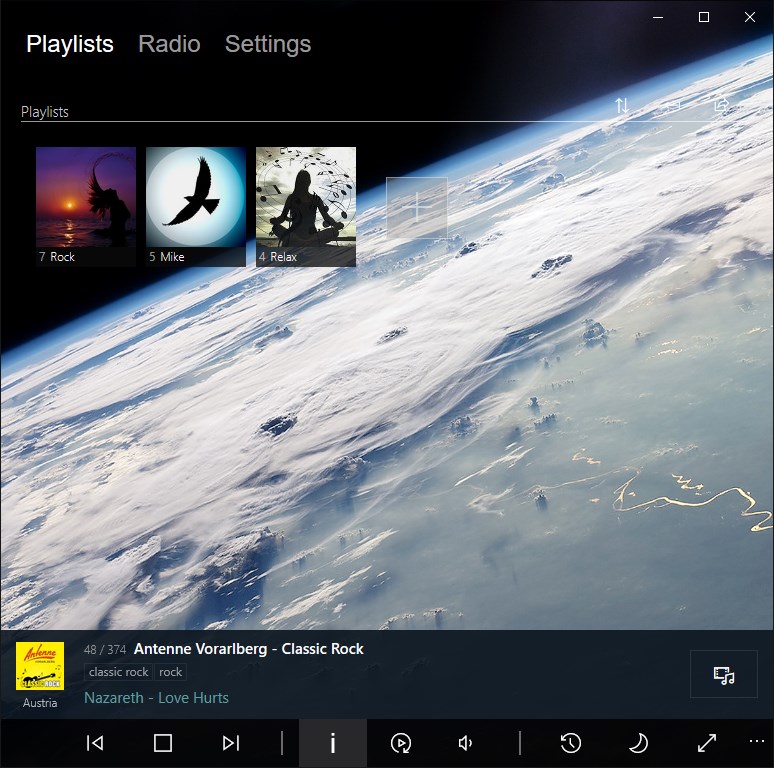Skip to next station

231,743
